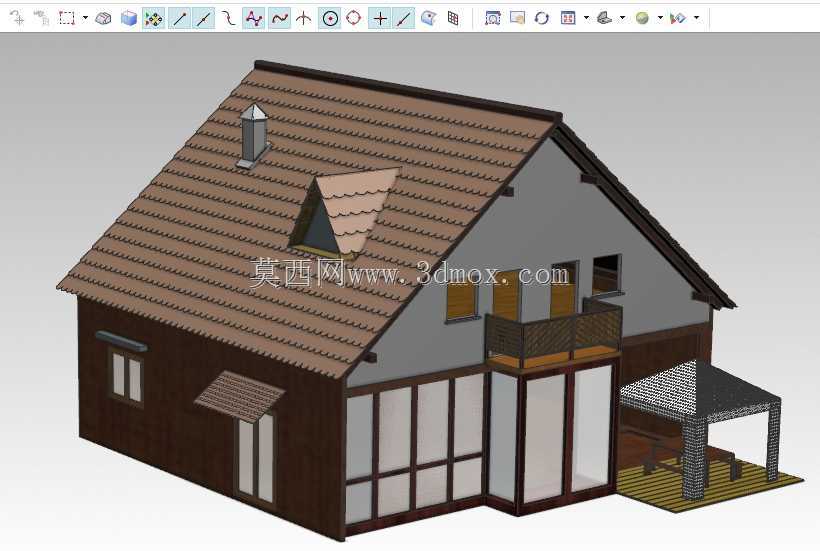Click the Clip Section icon
The image size is (820, 551).
678,18
